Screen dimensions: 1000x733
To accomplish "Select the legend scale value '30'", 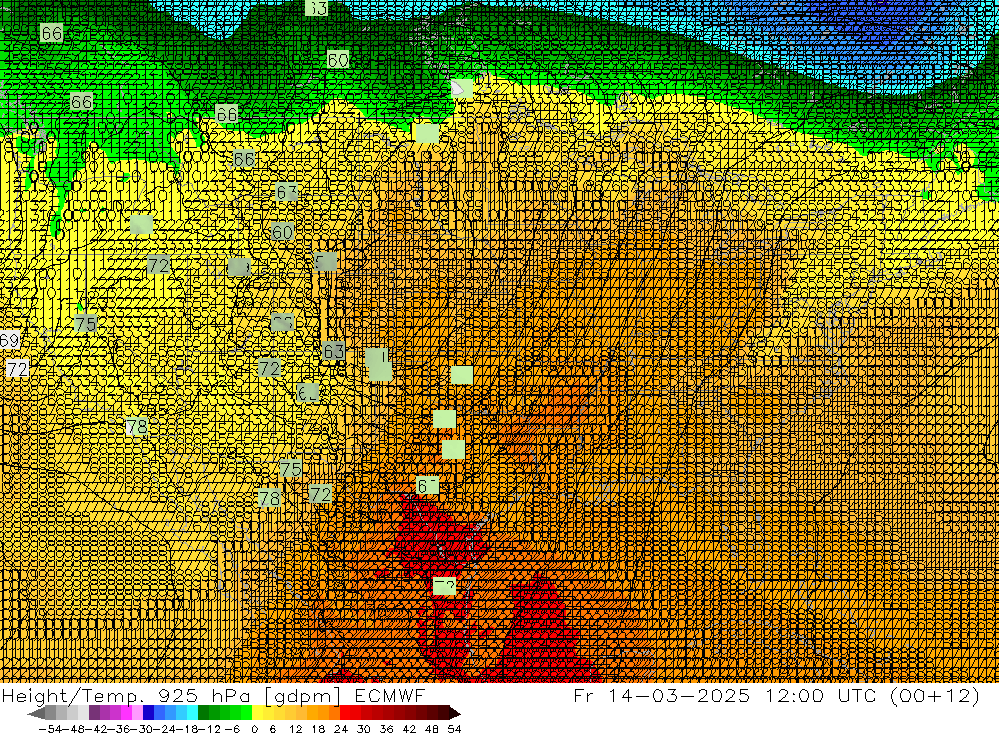I will point(364,729).
